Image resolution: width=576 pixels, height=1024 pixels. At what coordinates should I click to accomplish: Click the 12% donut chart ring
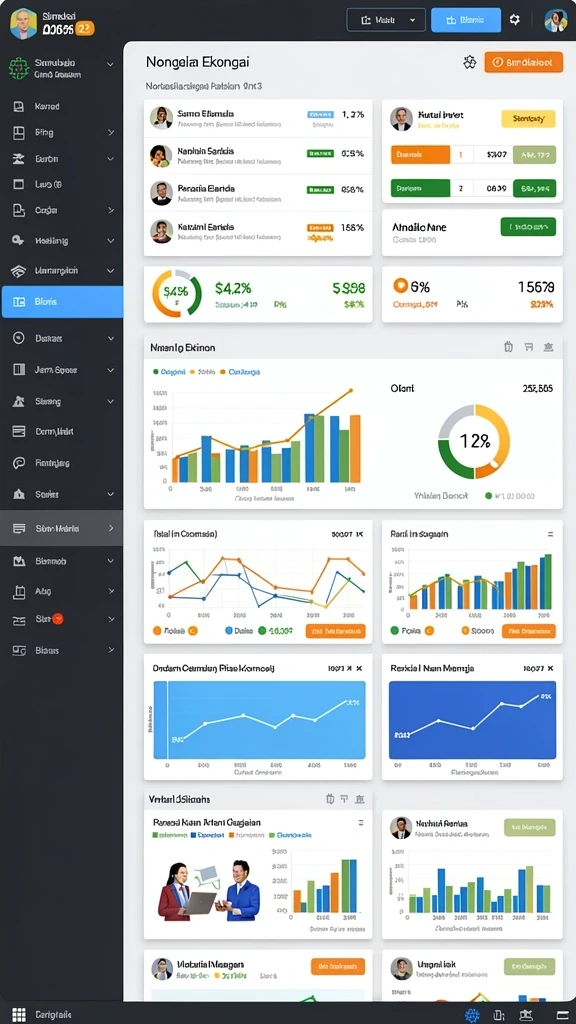point(474,441)
